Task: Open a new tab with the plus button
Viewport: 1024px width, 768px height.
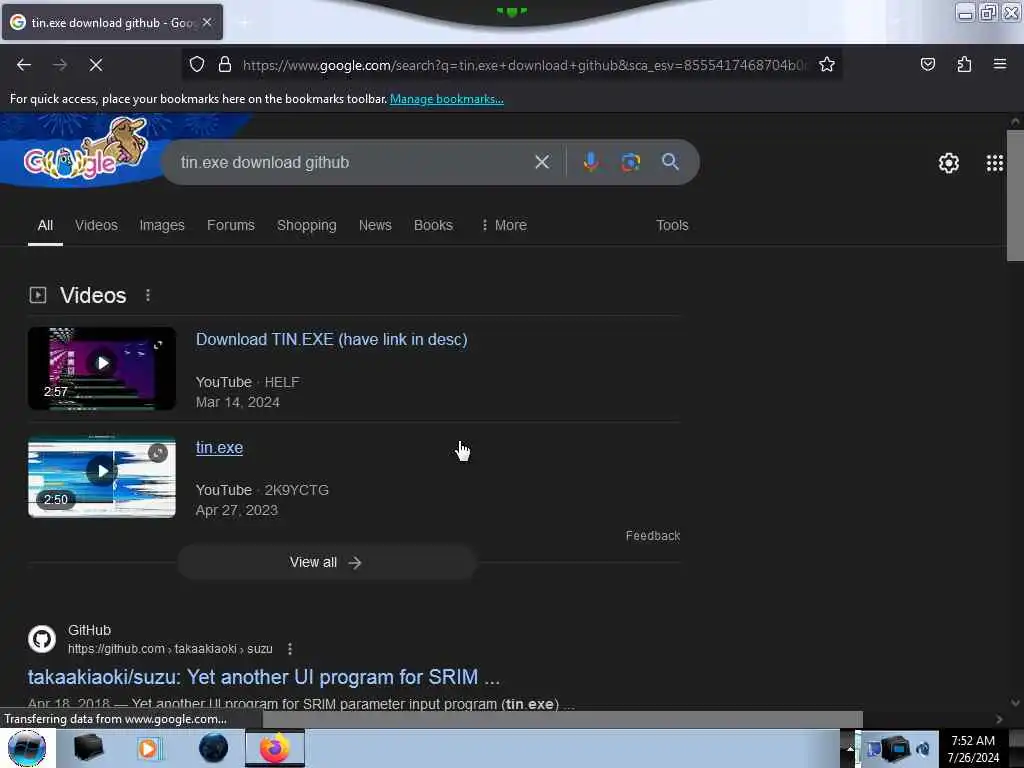Action: (x=244, y=22)
